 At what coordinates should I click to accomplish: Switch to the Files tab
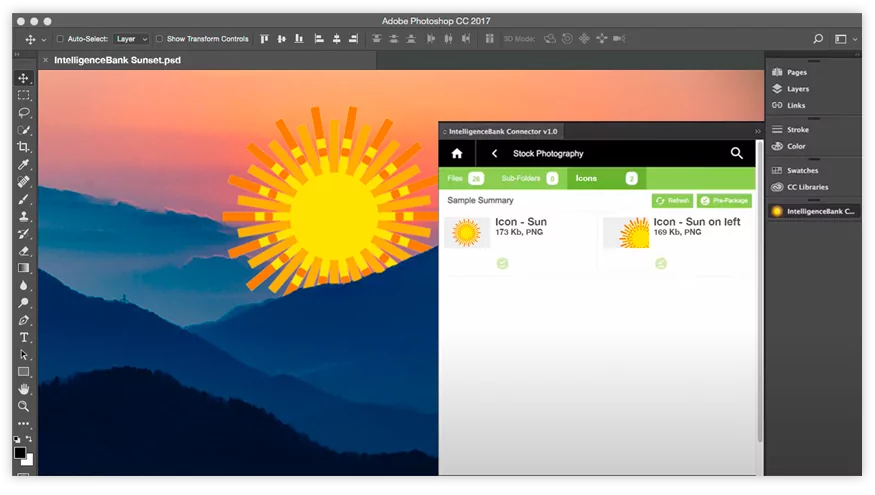tap(465, 179)
